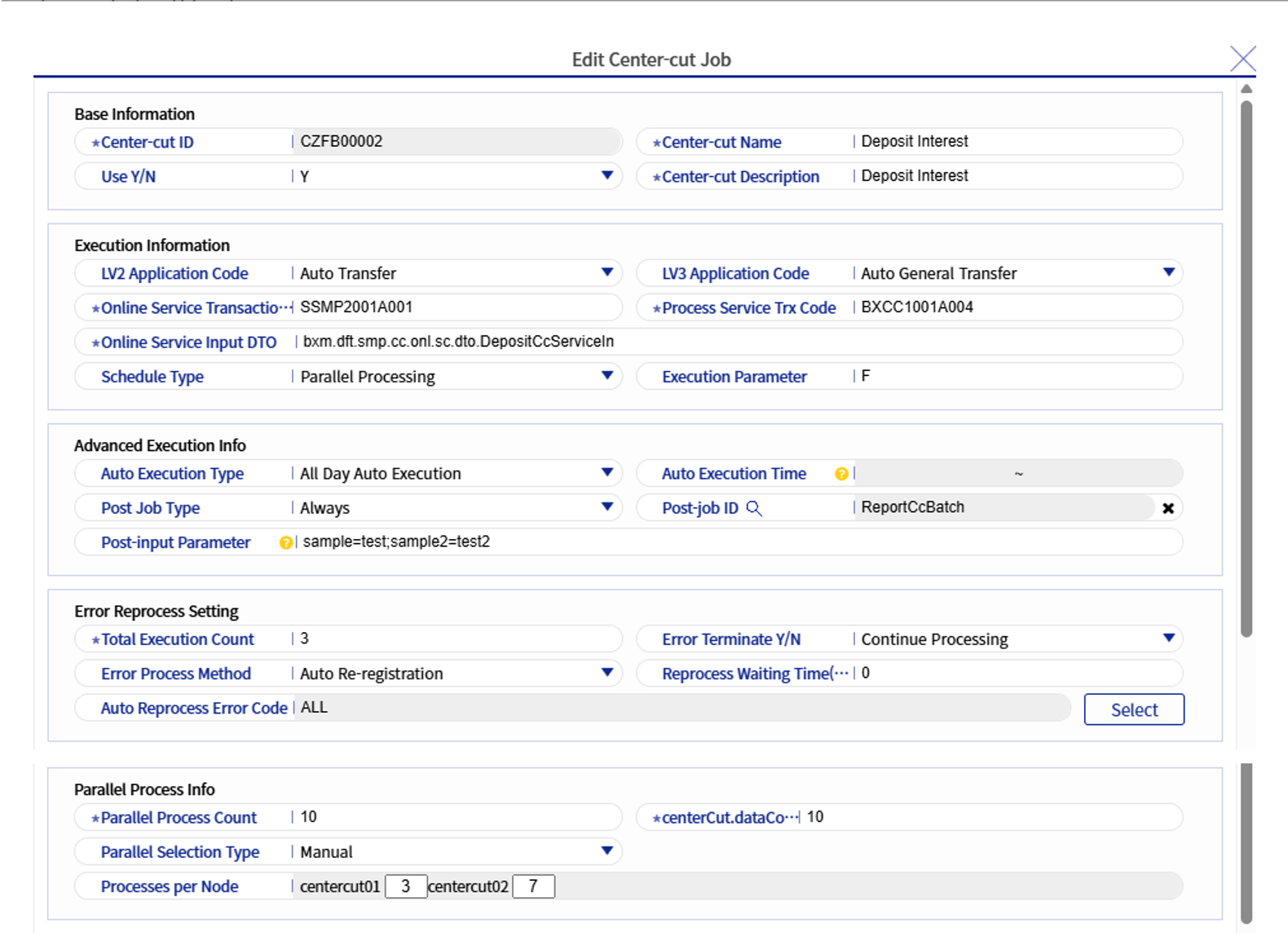This screenshot has height=933, width=1288.
Task: Expand the Schedule Type dropdown
Action: [607, 376]
